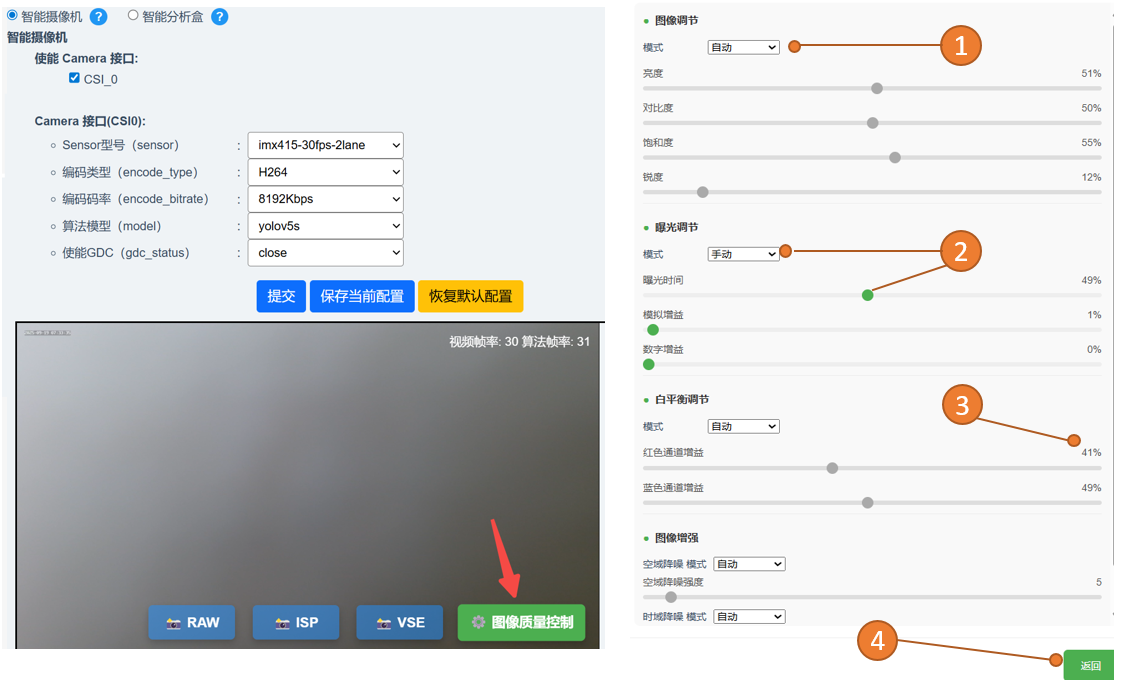
Task: Click the 锐度 value 12%
Action: pos(1091,177)
